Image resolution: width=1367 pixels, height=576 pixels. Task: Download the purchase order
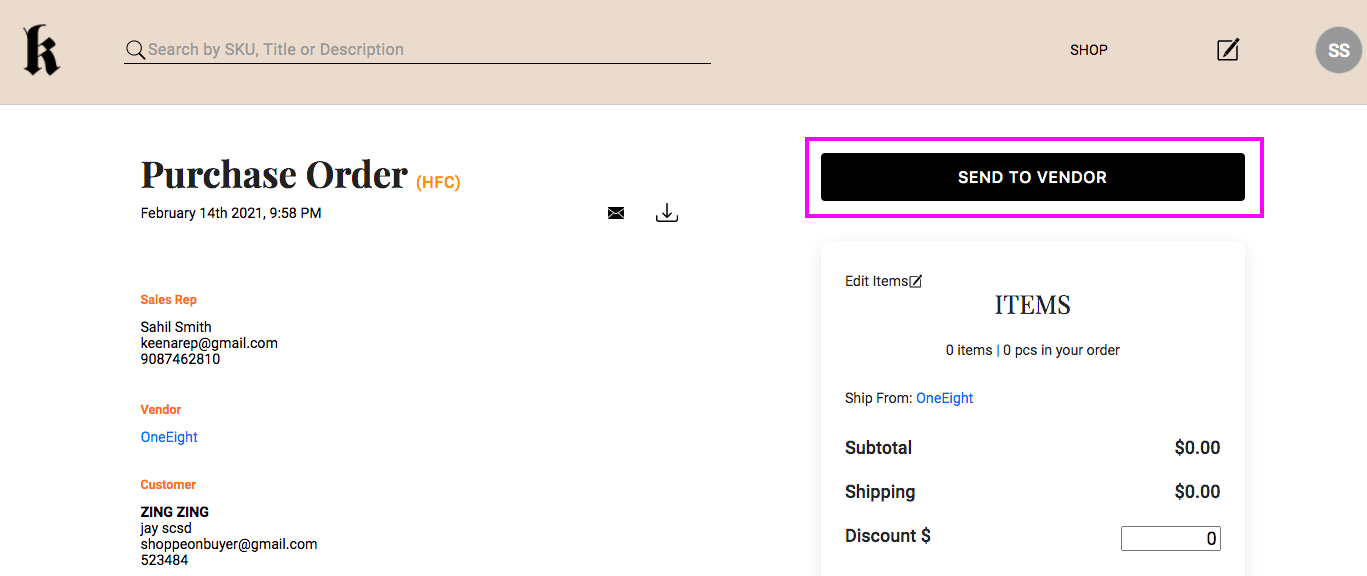point(667,213)
